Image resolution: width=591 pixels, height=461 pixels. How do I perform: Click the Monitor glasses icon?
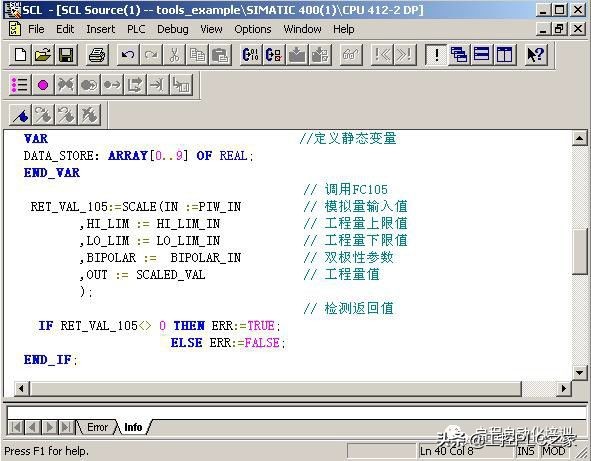(351, 55)
